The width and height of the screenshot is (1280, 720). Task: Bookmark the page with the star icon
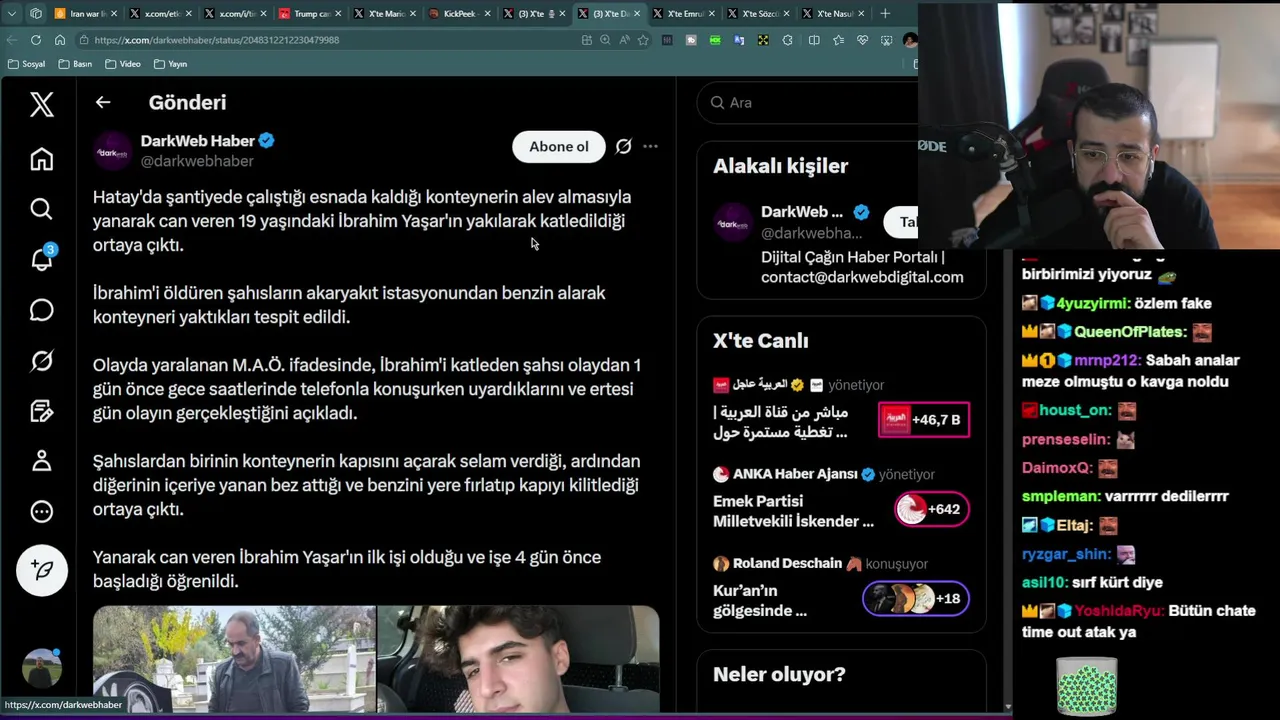(x=643, y=40)
